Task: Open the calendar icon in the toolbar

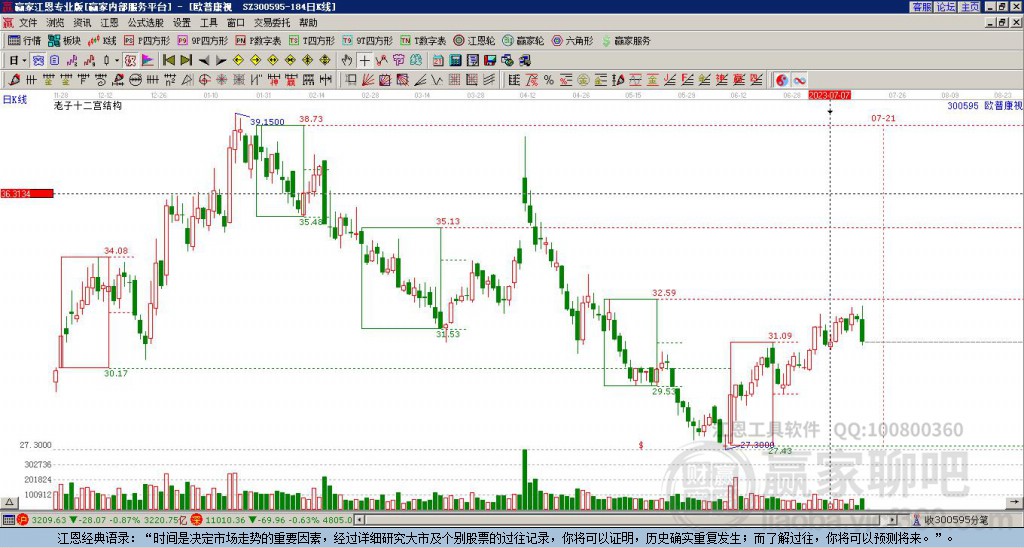Action: click(x=438, y=60)
